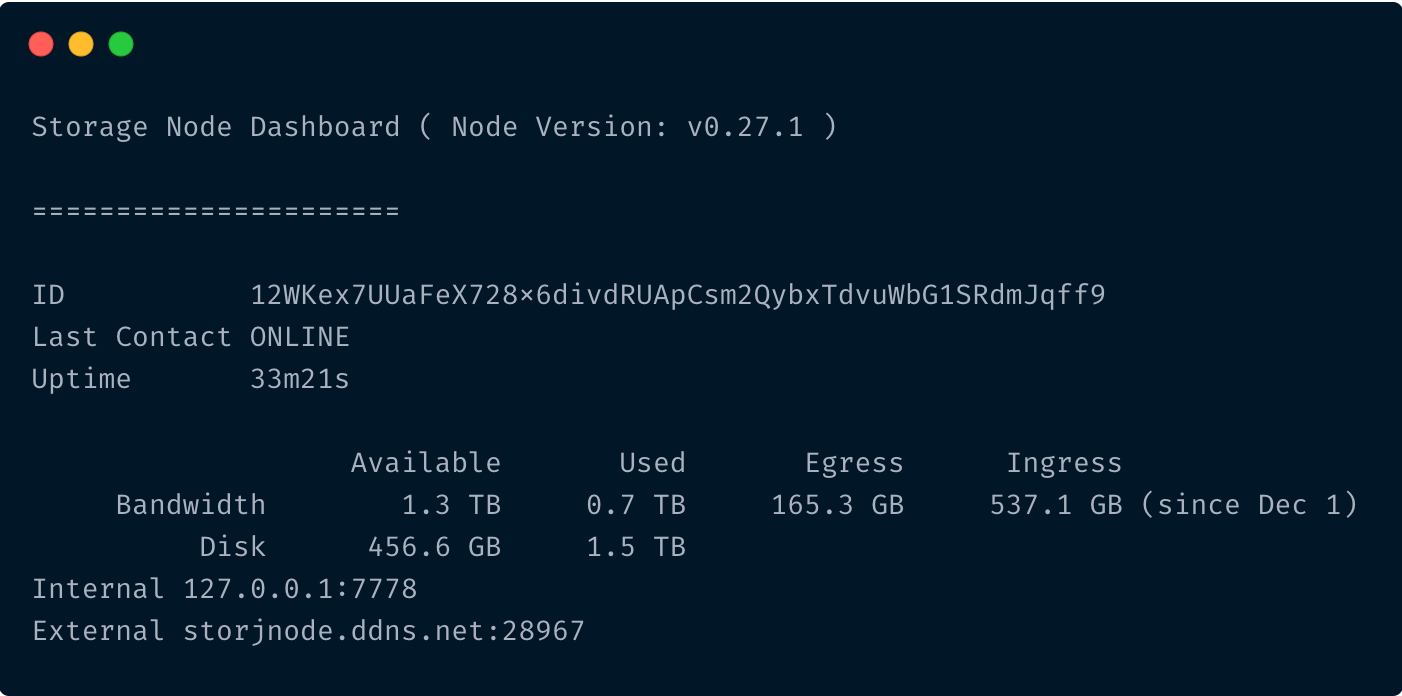Click the green maximize window button

(x=121, y=44)
